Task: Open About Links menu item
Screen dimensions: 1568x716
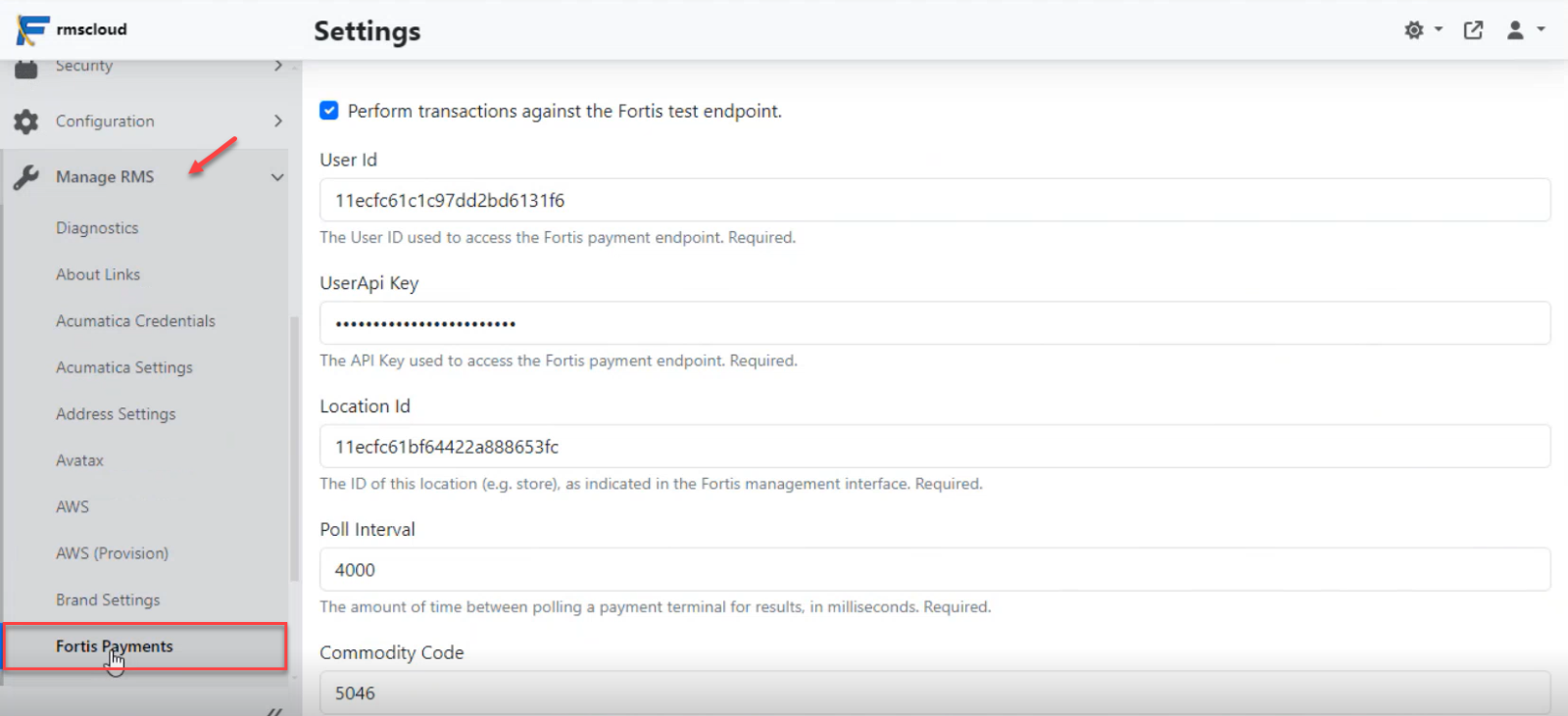Action: (x=98, y=274)
